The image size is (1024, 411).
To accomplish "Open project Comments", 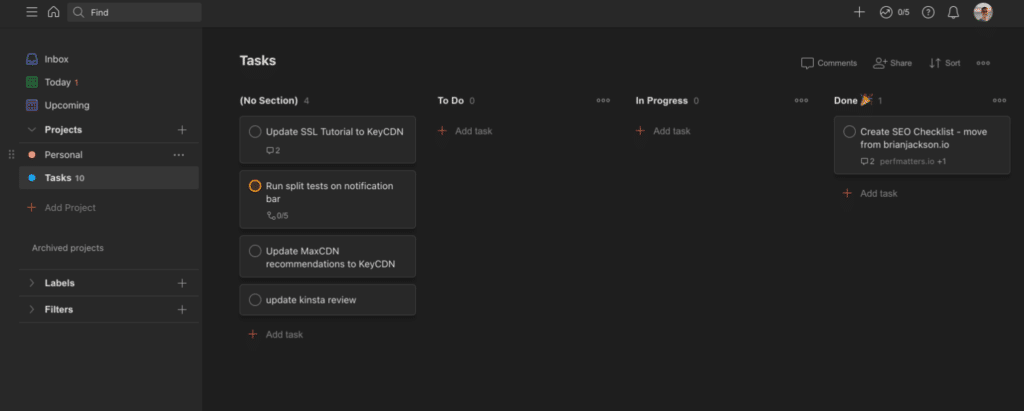I will [829, 63].
